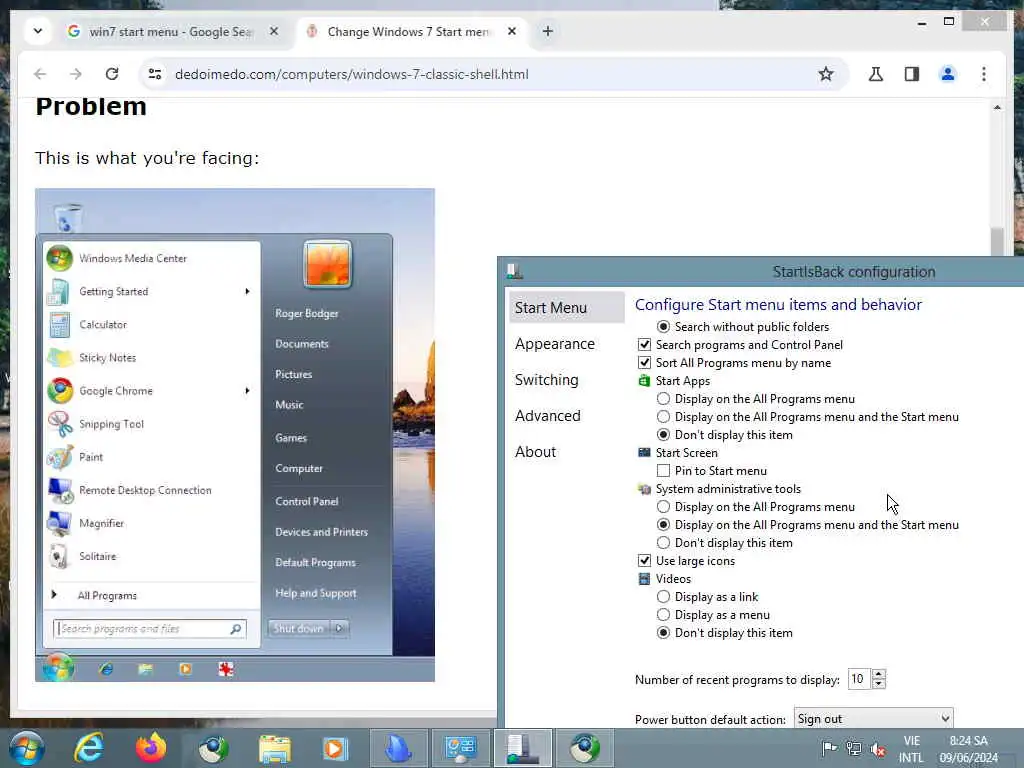
Task: Click muted volume icon in system tray
Action: tap(878, 750)
